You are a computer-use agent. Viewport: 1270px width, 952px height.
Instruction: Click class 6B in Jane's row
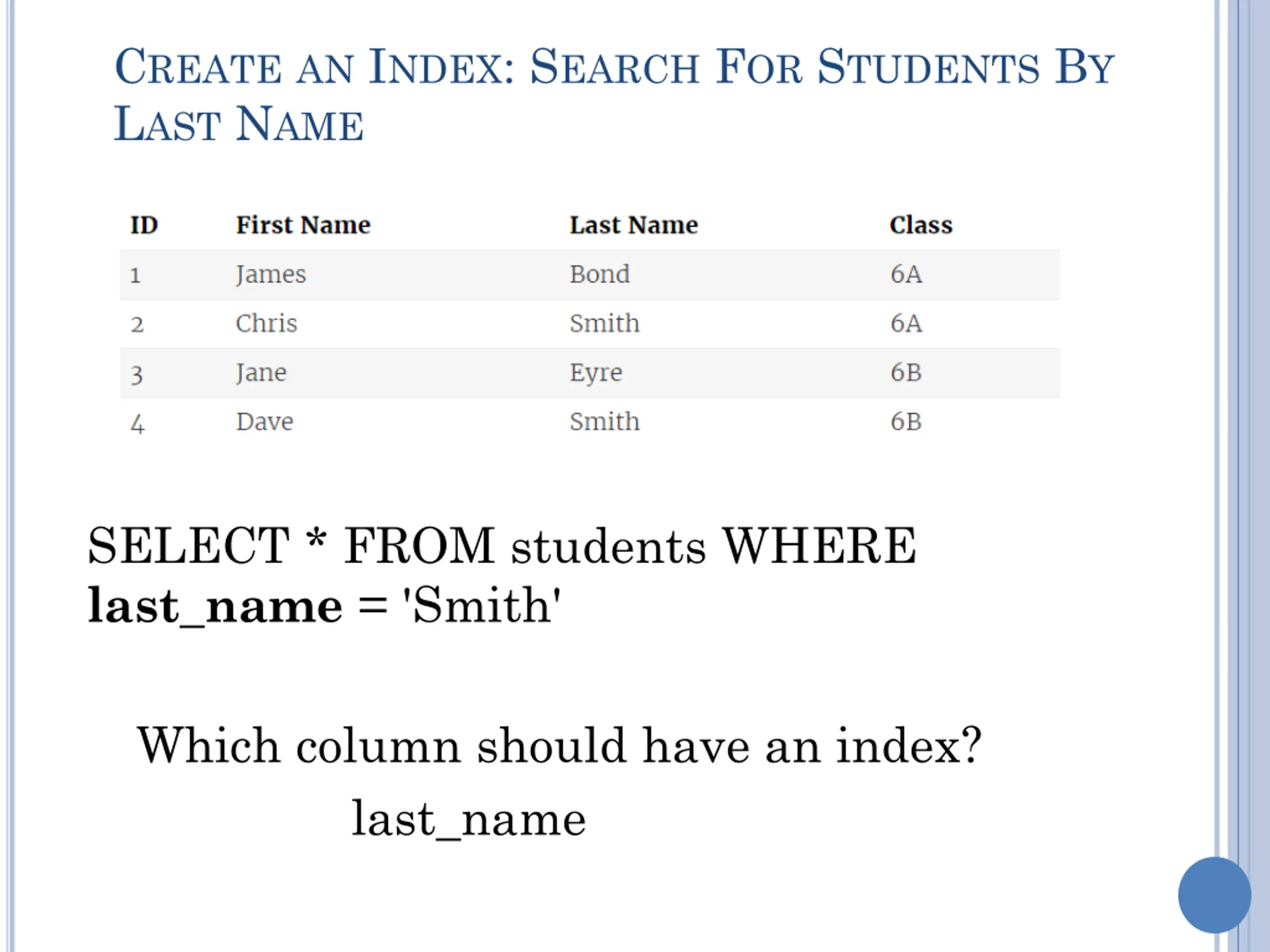pyautogui.click(x=906, y=373)
